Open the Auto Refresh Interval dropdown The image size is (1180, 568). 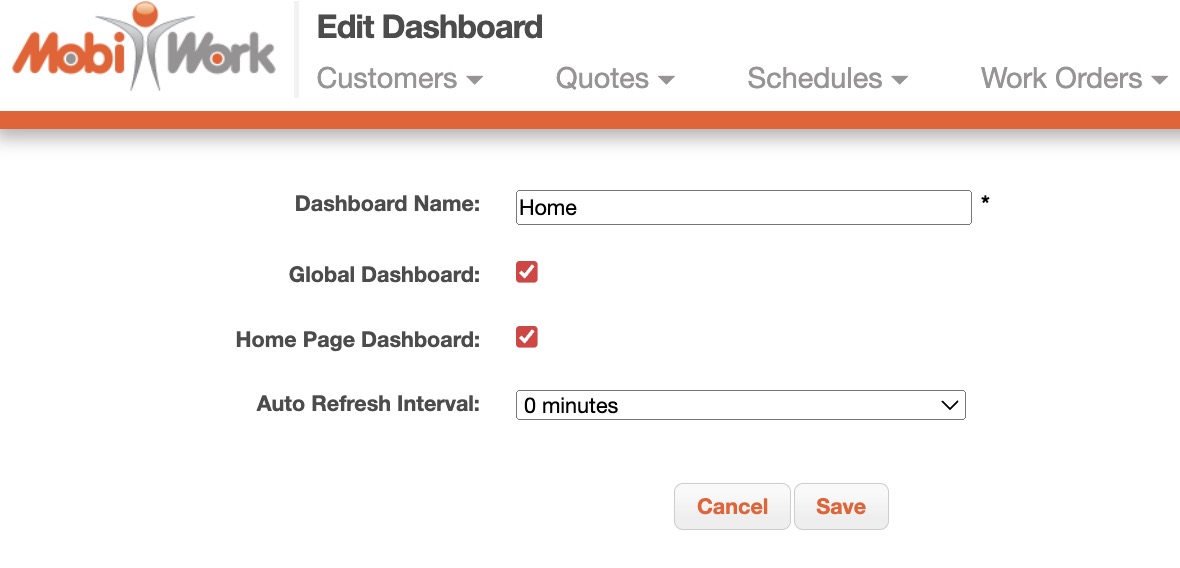(740, 405)
